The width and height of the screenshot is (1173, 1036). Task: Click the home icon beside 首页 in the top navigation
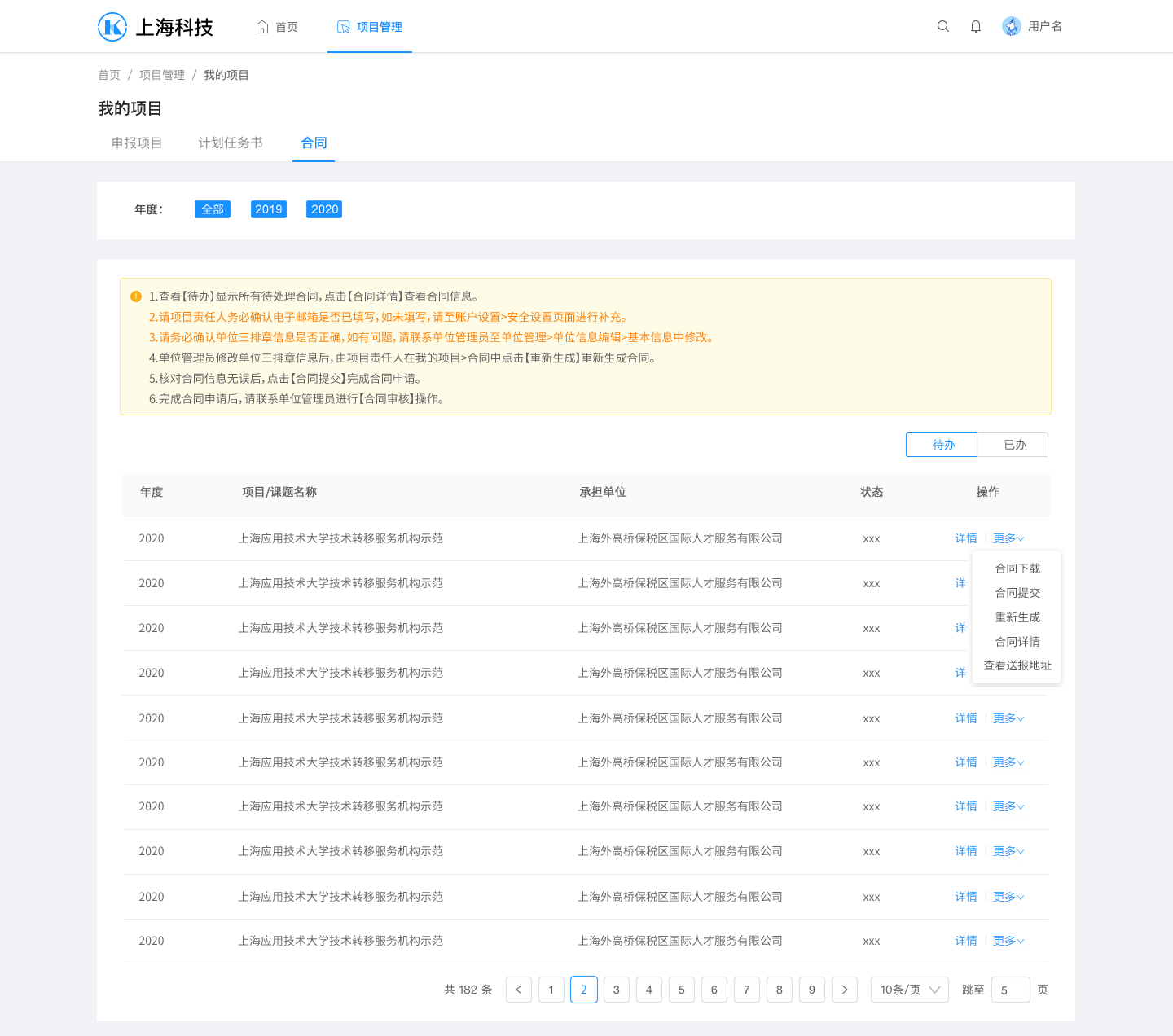click(262, 27)
